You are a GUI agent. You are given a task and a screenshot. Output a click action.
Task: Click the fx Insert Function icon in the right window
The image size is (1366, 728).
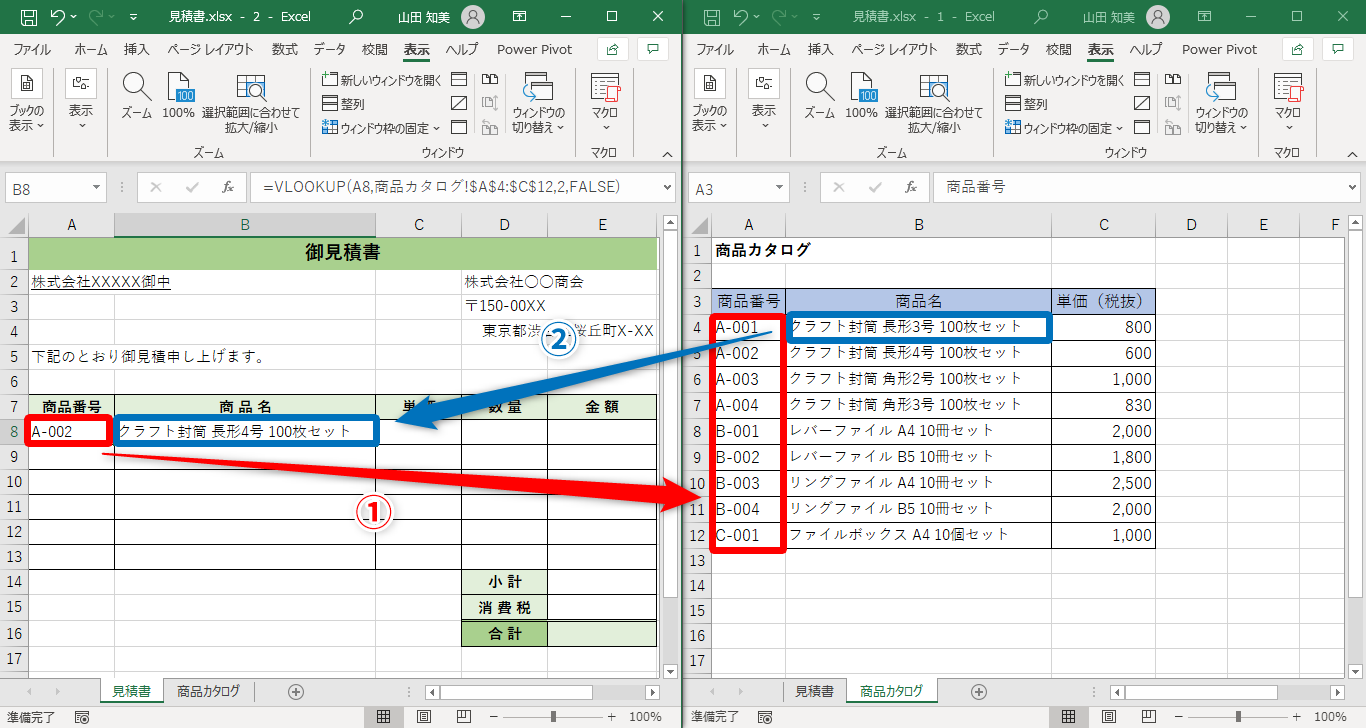(x=911, y=187)
